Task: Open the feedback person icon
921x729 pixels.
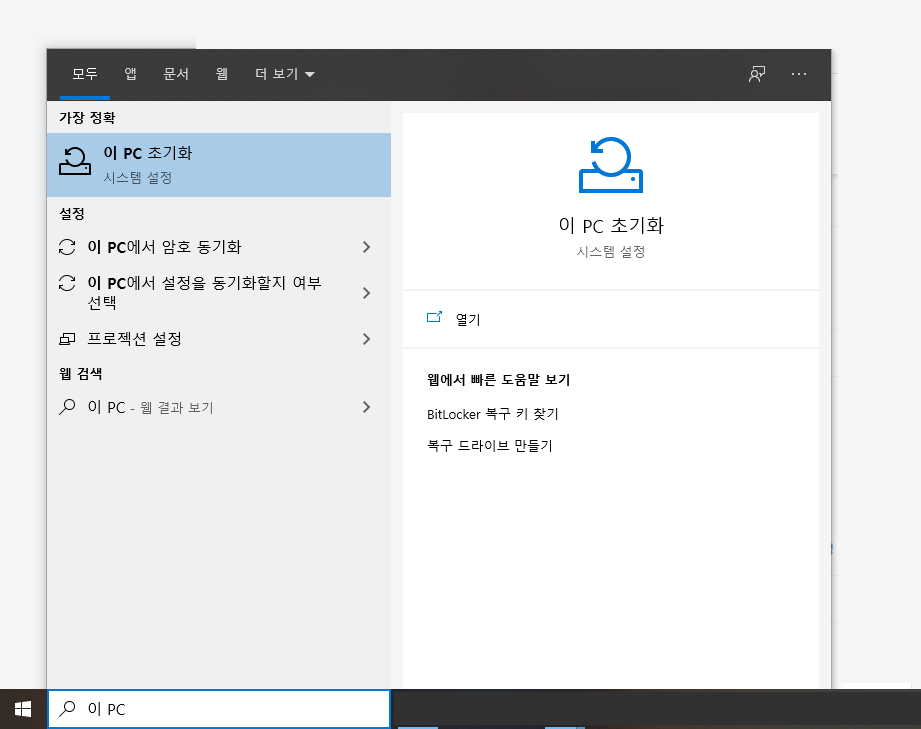Action: (x=757, y=74)
